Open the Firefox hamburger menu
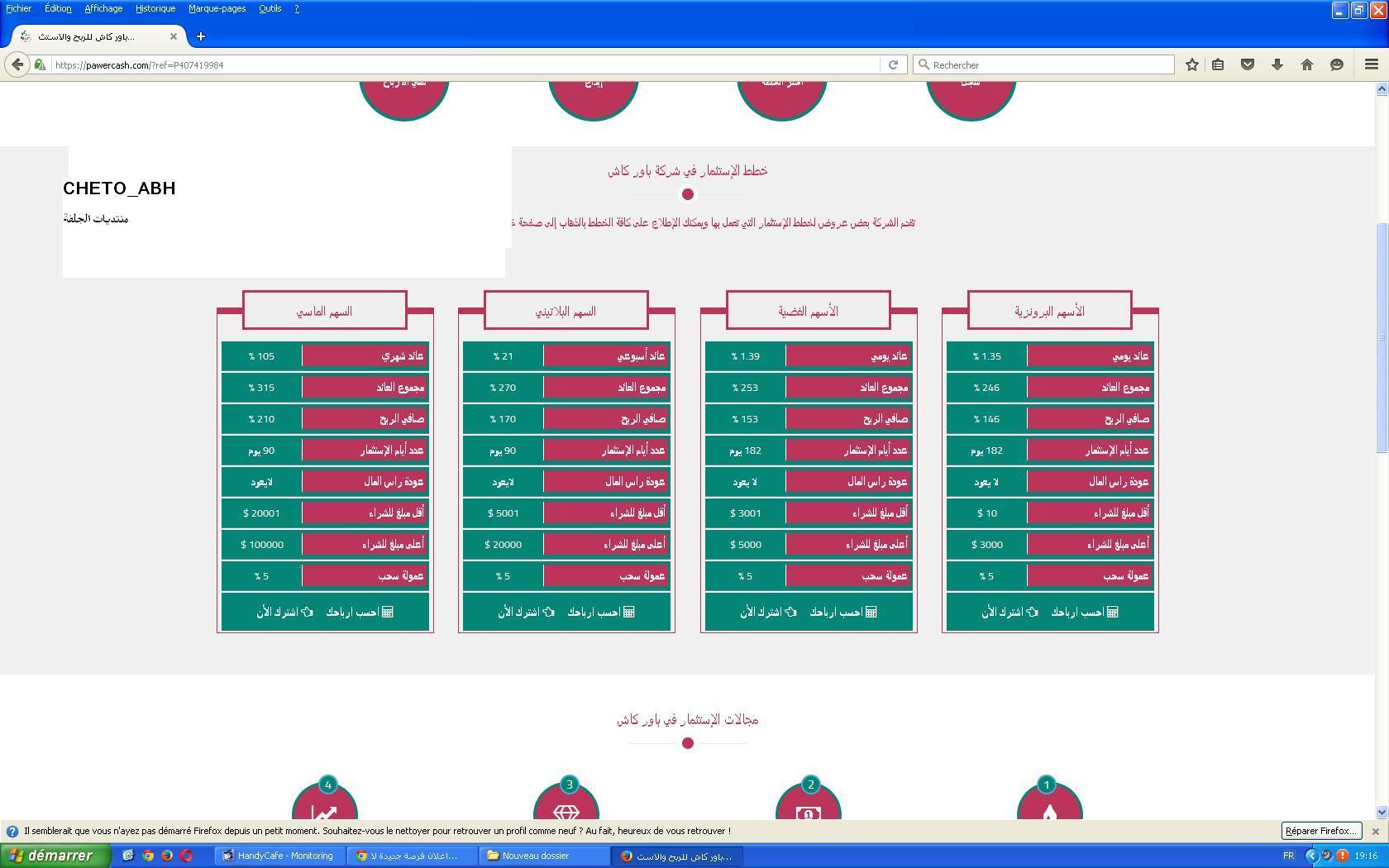 click(x=1371, y=64)
